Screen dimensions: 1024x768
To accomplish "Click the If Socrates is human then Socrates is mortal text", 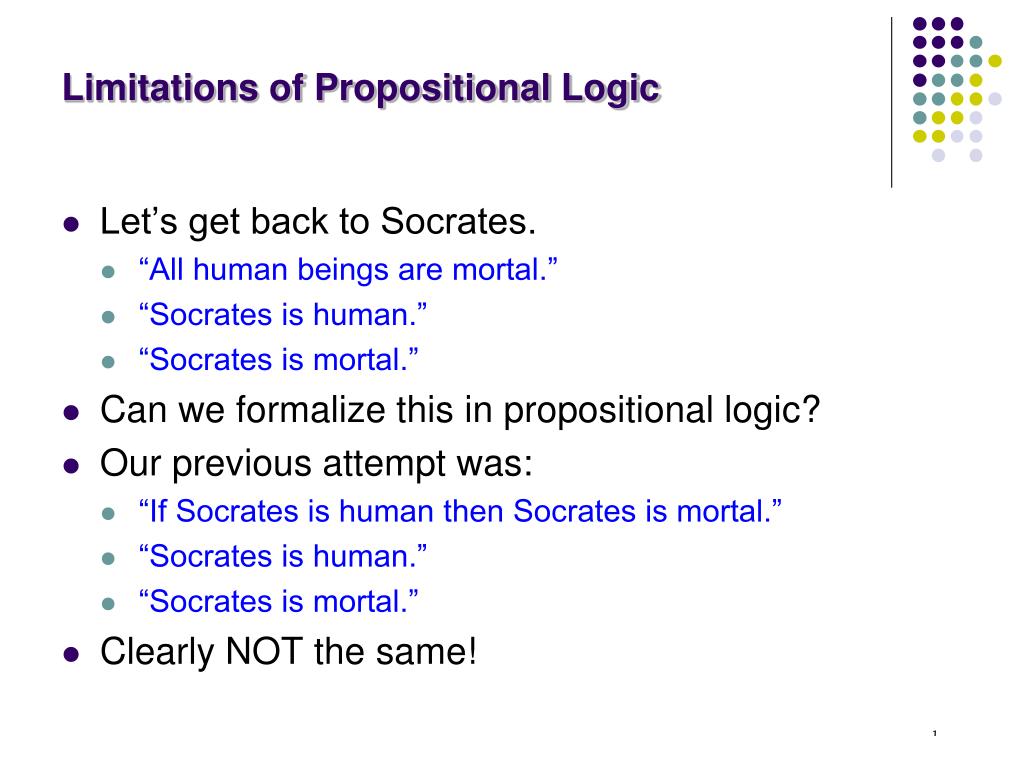I will pyautogui.click(x=460, y=511).
